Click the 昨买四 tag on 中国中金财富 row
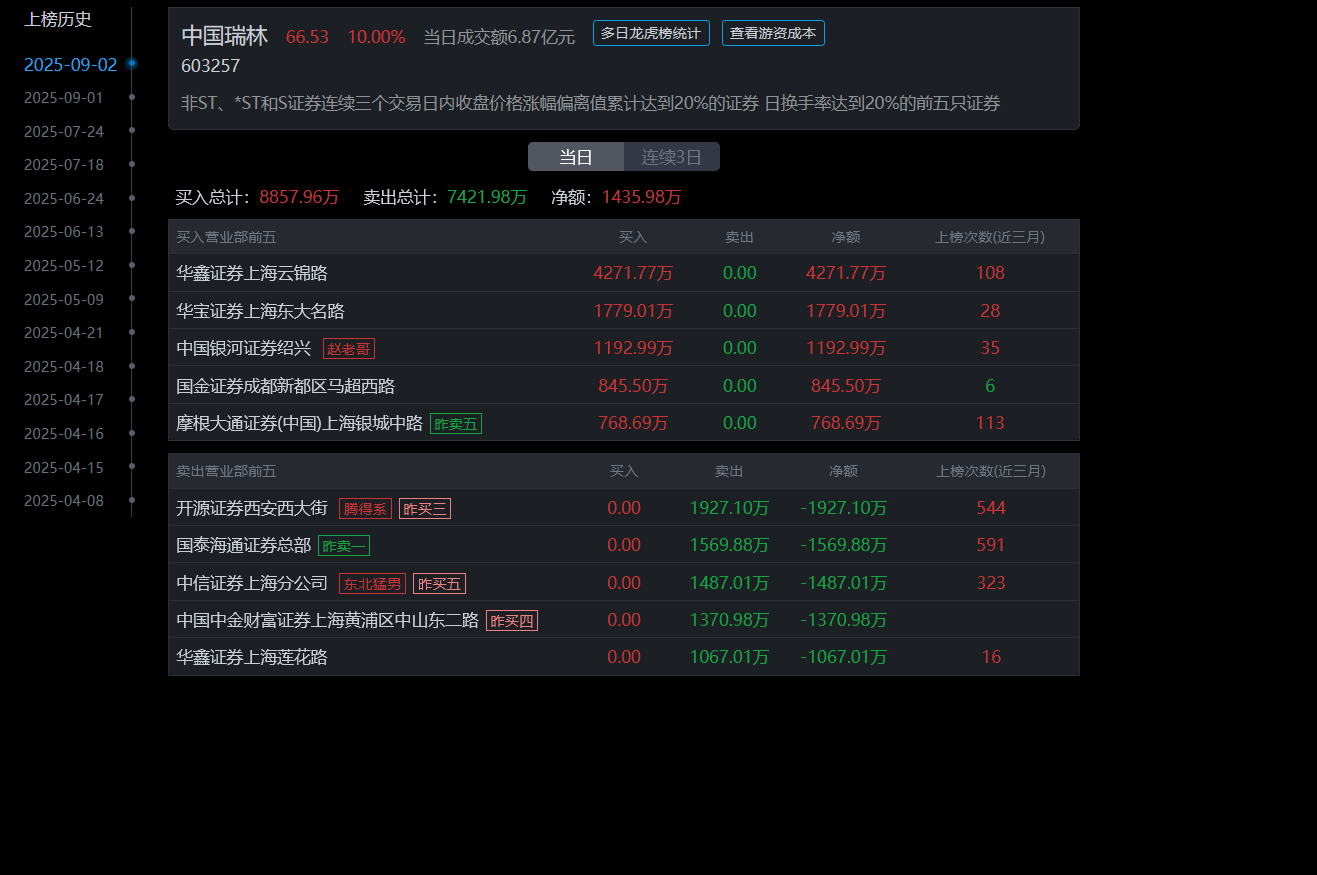The width and height of the screenshot is (1317, 875). click(x=512, y=621)
